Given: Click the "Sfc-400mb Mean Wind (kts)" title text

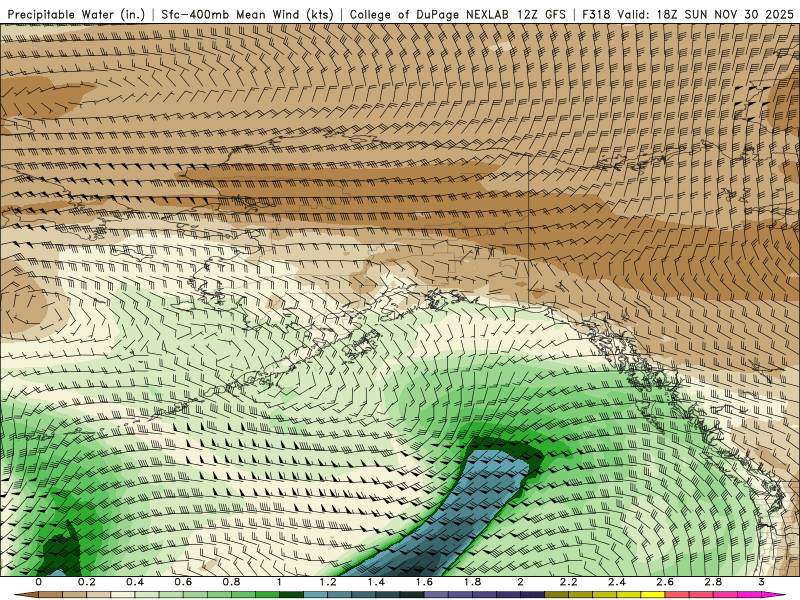Looking at the screenshot, I should (x=247, y=14).
